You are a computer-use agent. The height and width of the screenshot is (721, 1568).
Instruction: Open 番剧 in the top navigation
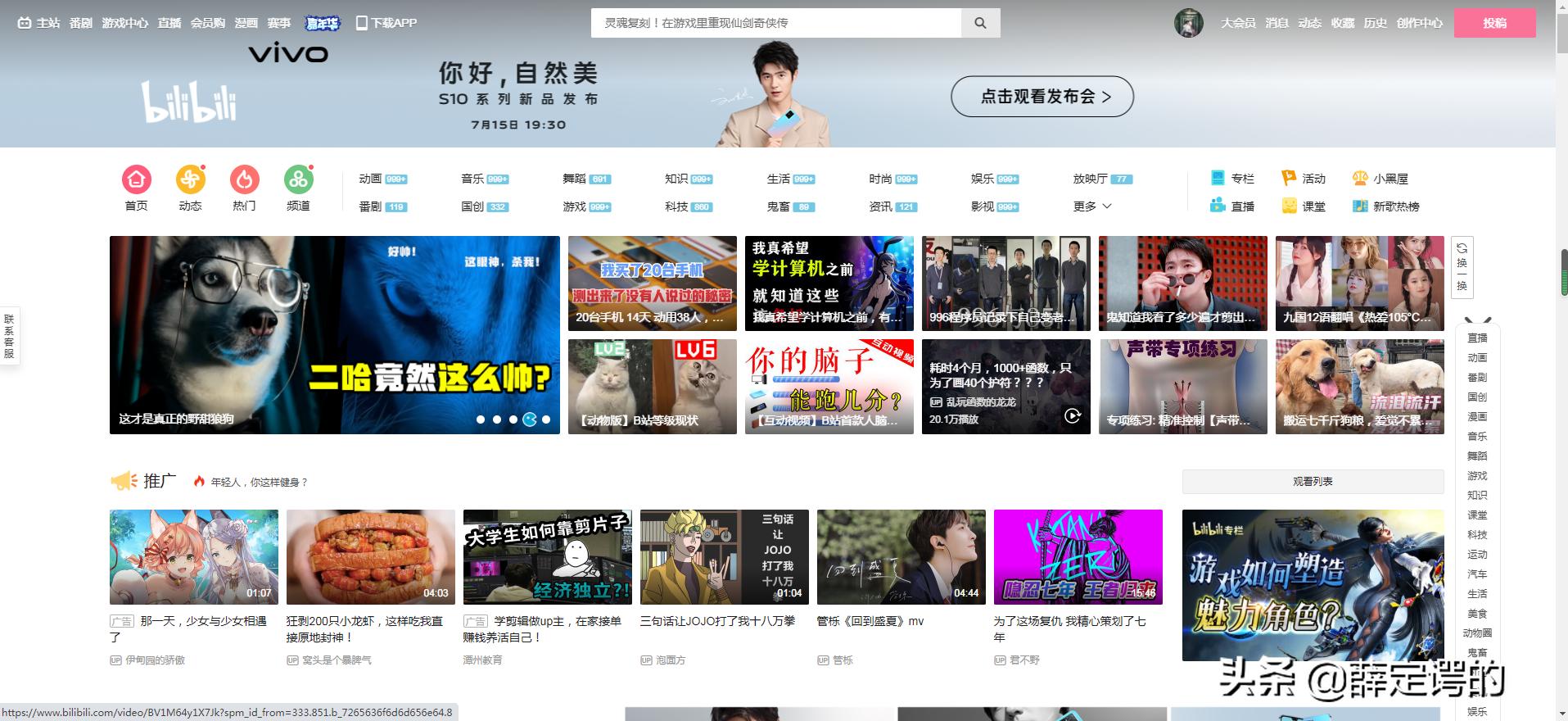(80, 23)
